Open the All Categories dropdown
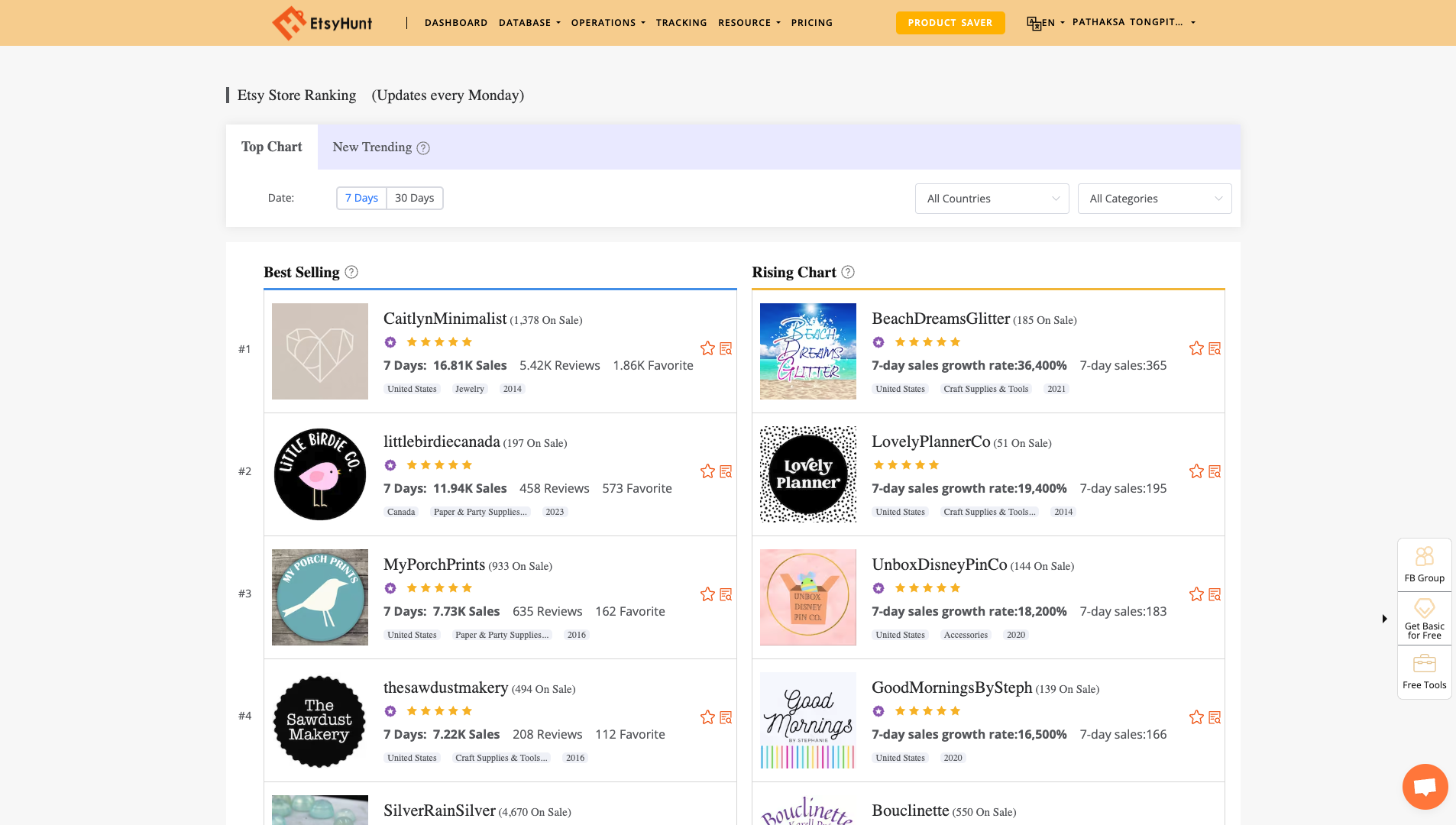1456x825 pixels. click(1154, 198)
